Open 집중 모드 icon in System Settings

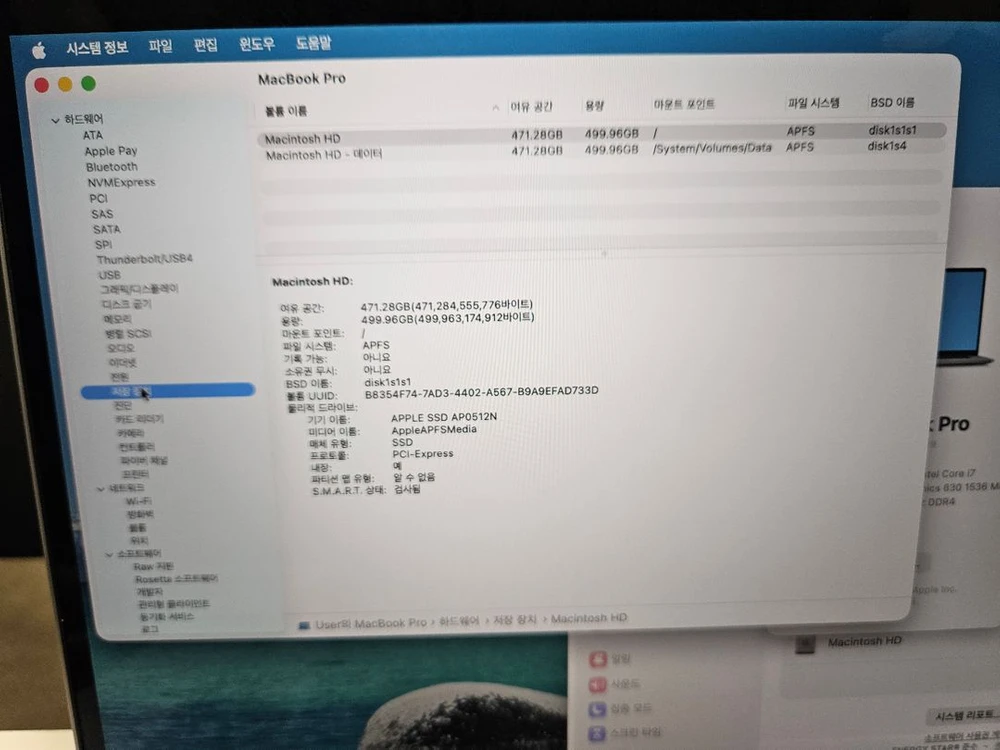pos(598,709)
